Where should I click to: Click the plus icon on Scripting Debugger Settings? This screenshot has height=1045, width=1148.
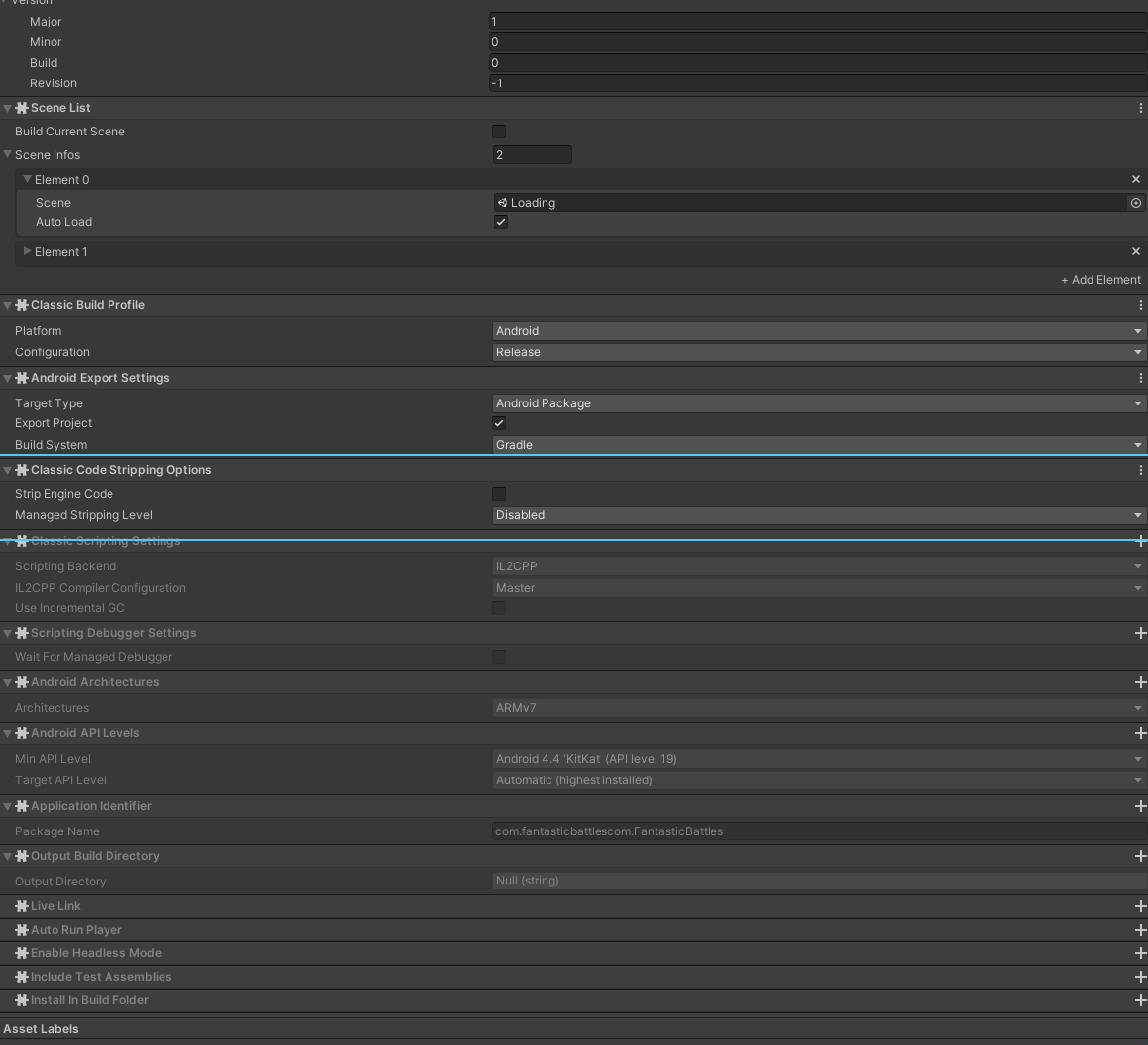pyautogui.click(x=1141, y=633)
